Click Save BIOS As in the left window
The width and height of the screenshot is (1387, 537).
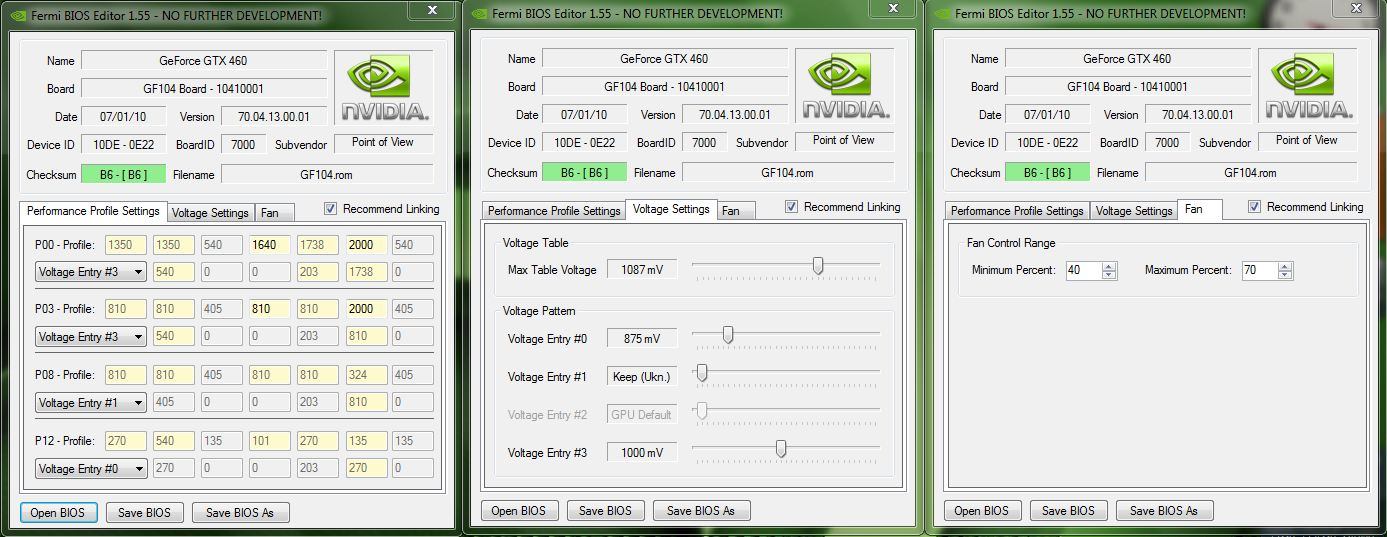pyautogui.click(x=240, y=513)
